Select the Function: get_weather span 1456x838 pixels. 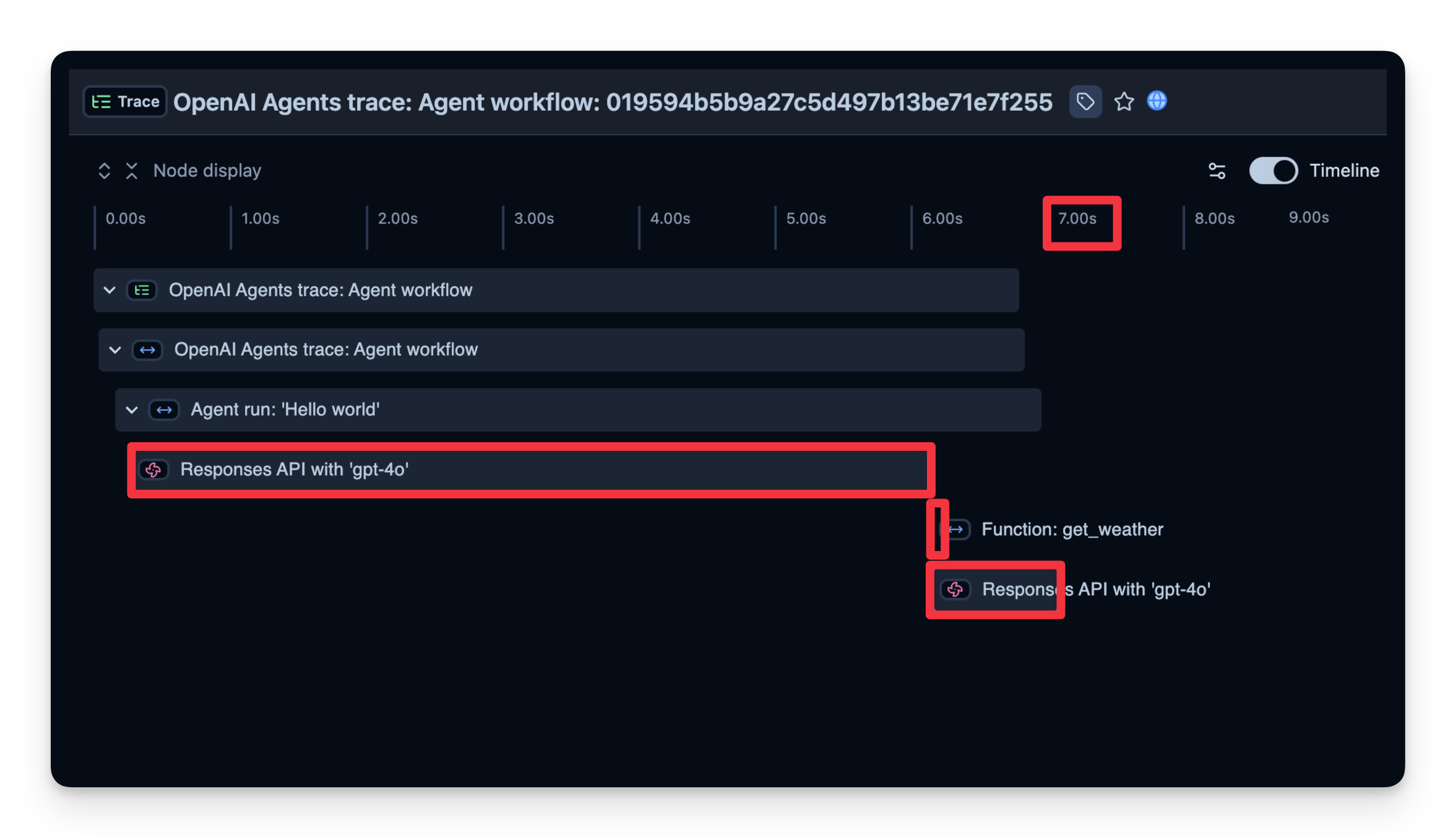[1072, 529]
